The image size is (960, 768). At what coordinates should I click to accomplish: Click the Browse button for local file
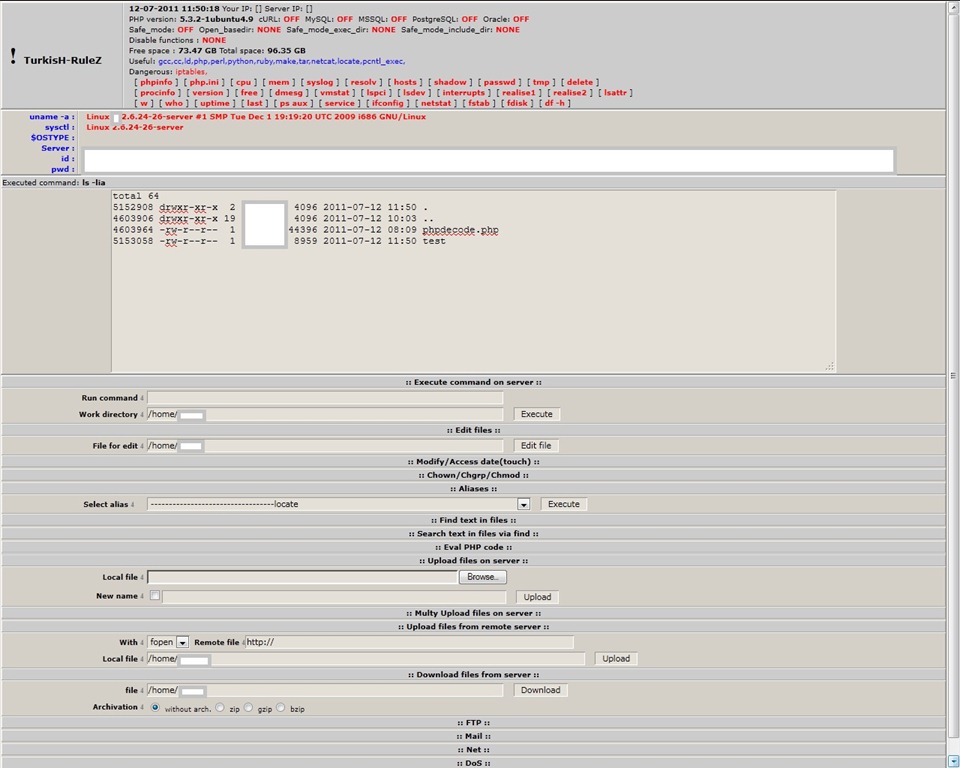tap(482, 577)
